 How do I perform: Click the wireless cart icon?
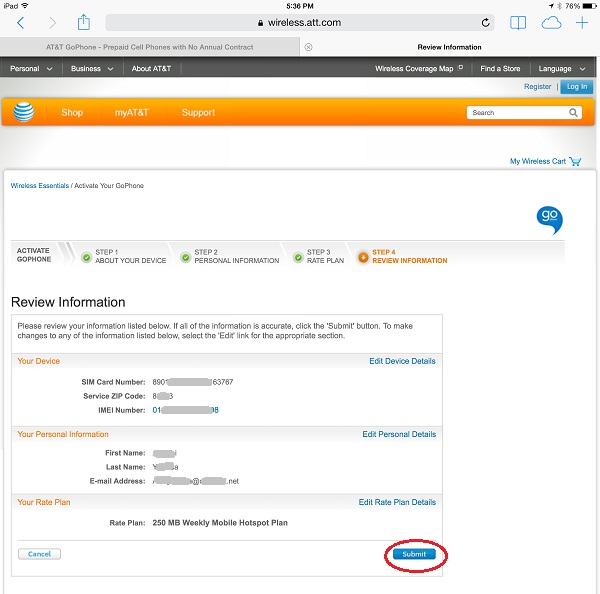(x=575, y=161)
